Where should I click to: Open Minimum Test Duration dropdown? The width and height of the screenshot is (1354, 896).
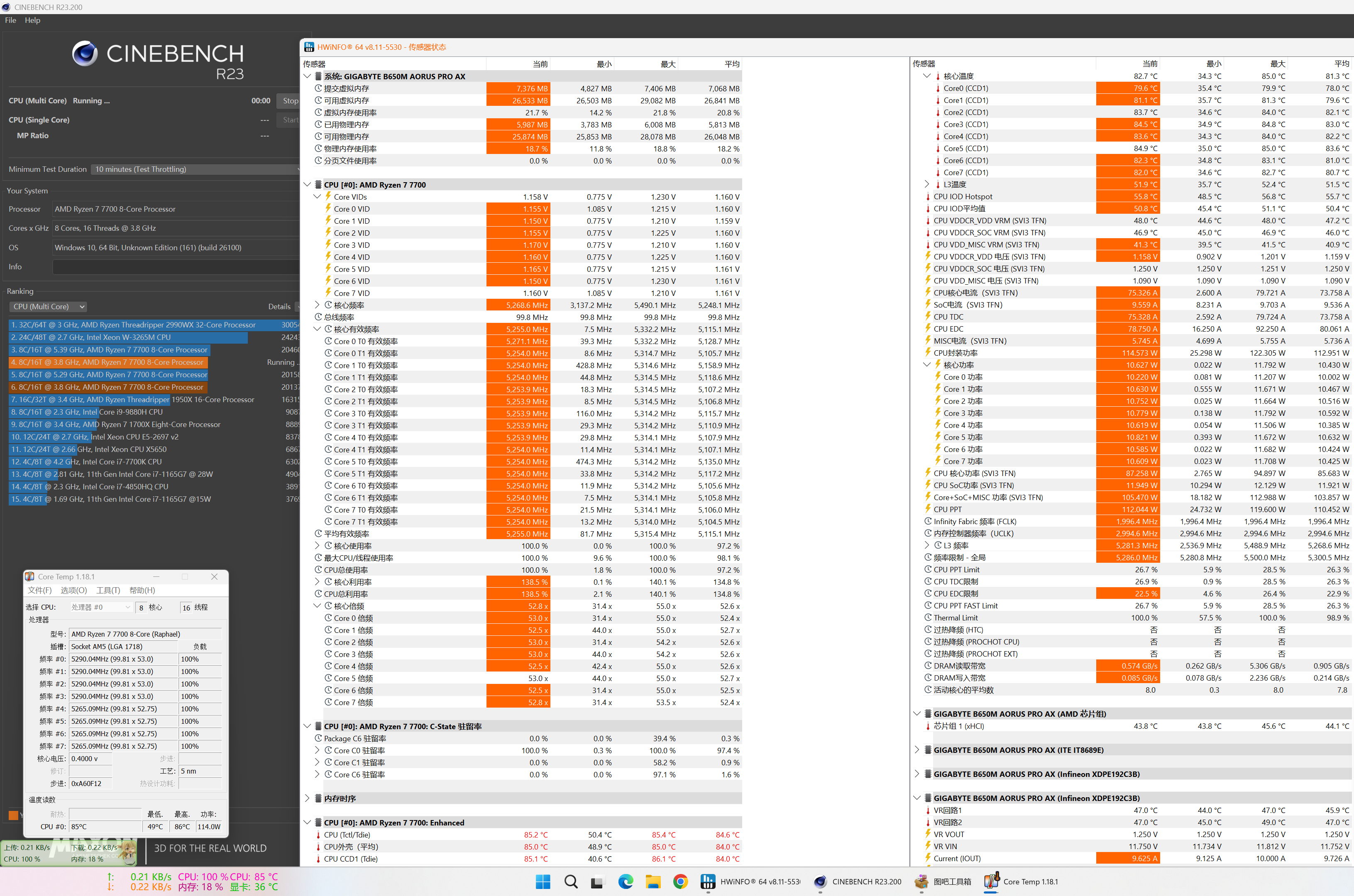click(194, 169)
